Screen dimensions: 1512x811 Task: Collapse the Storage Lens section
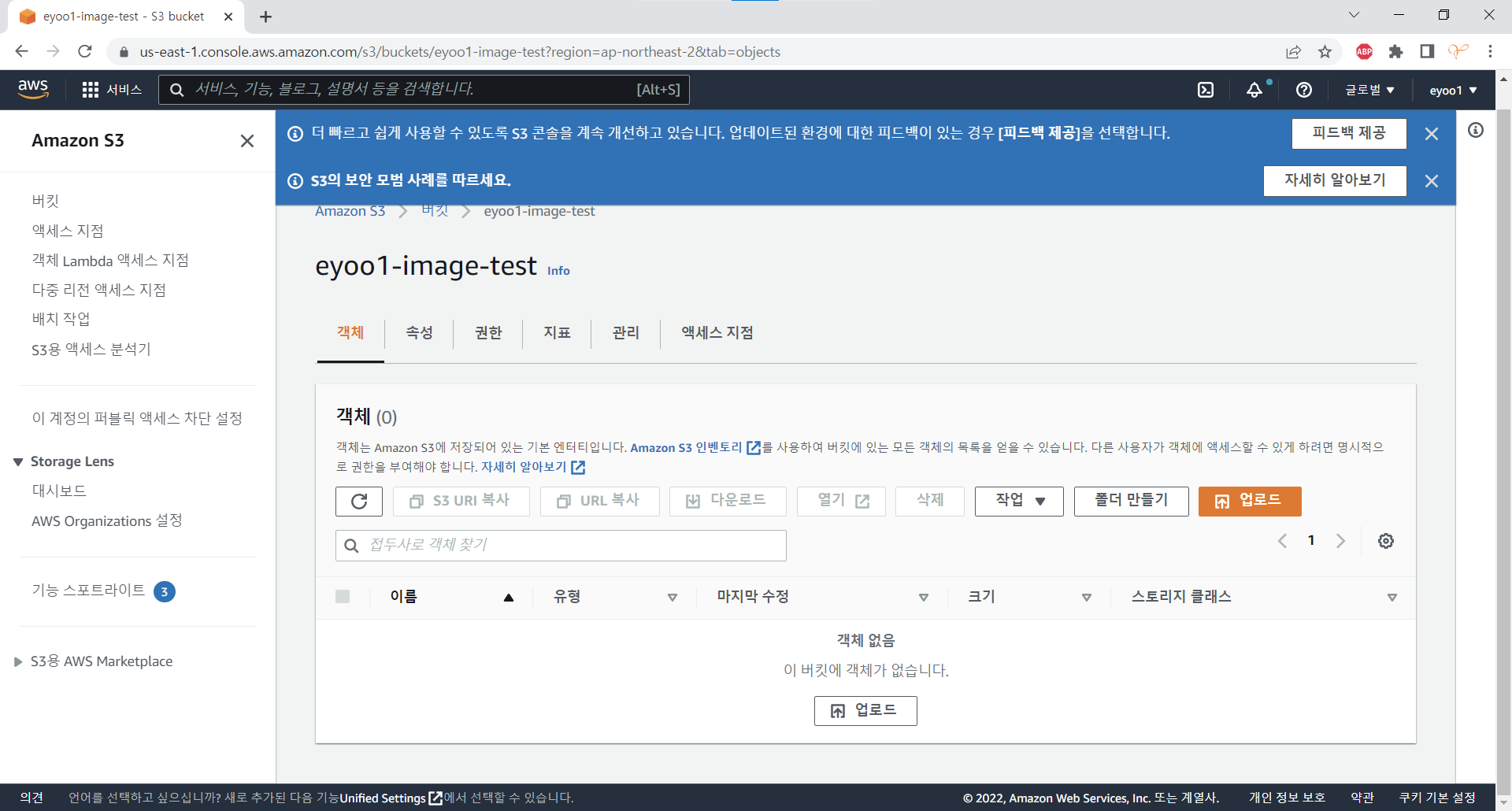pos(18,461)
